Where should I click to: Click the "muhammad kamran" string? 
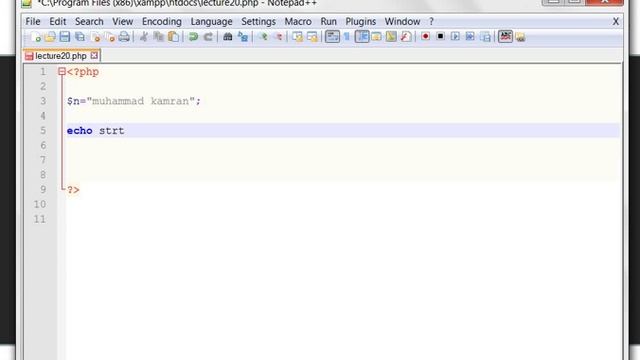pyautogui.click(x=141, y=101)
